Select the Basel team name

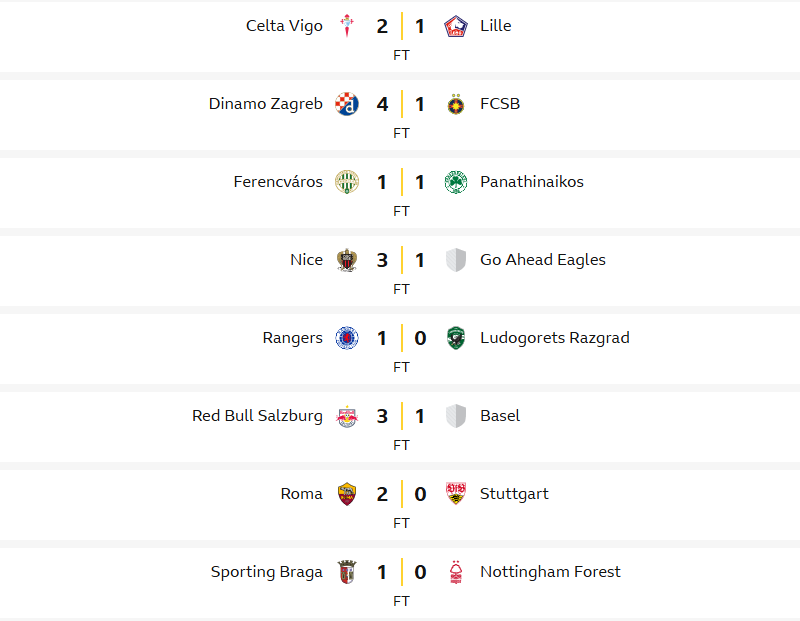[500, 416]
